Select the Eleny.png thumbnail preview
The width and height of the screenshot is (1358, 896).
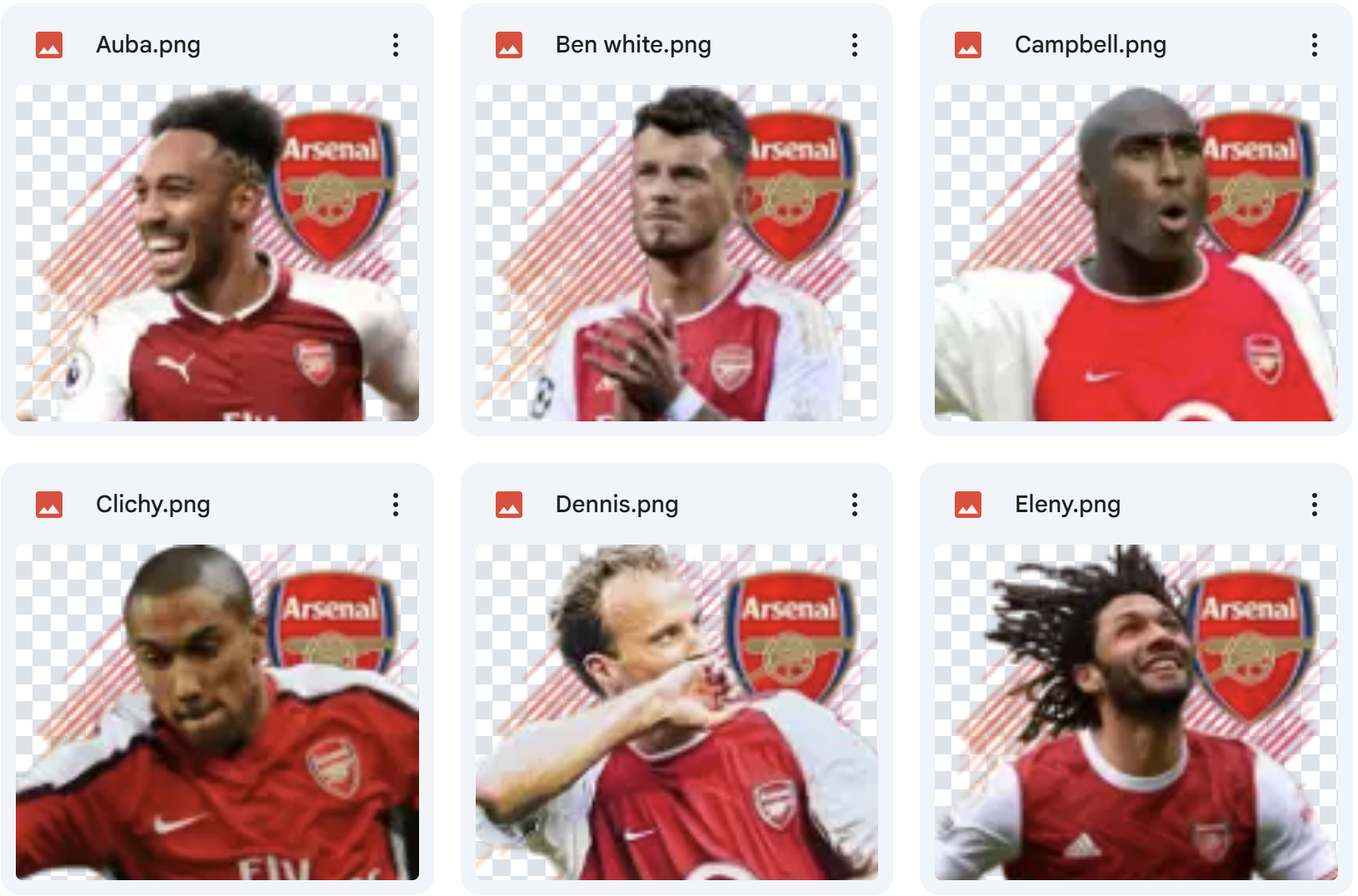pyautogui.click(x=1136, y=713)
